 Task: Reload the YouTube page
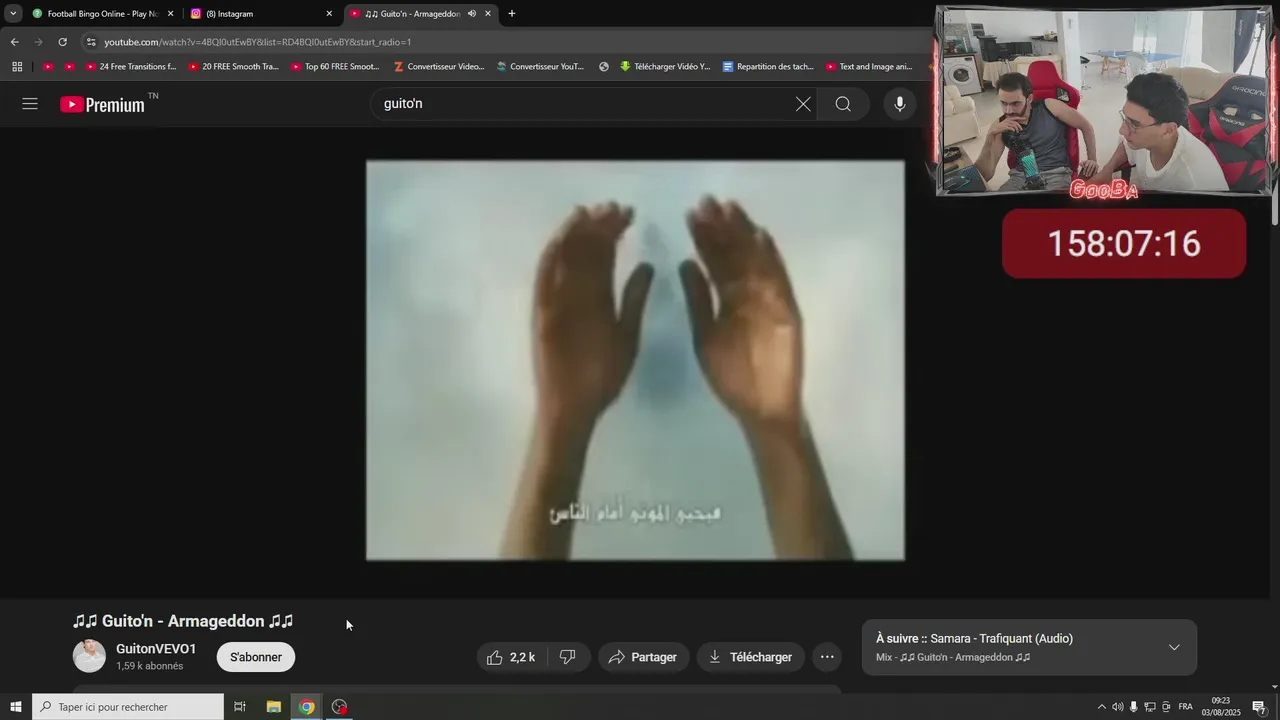(x=63, y=42)
